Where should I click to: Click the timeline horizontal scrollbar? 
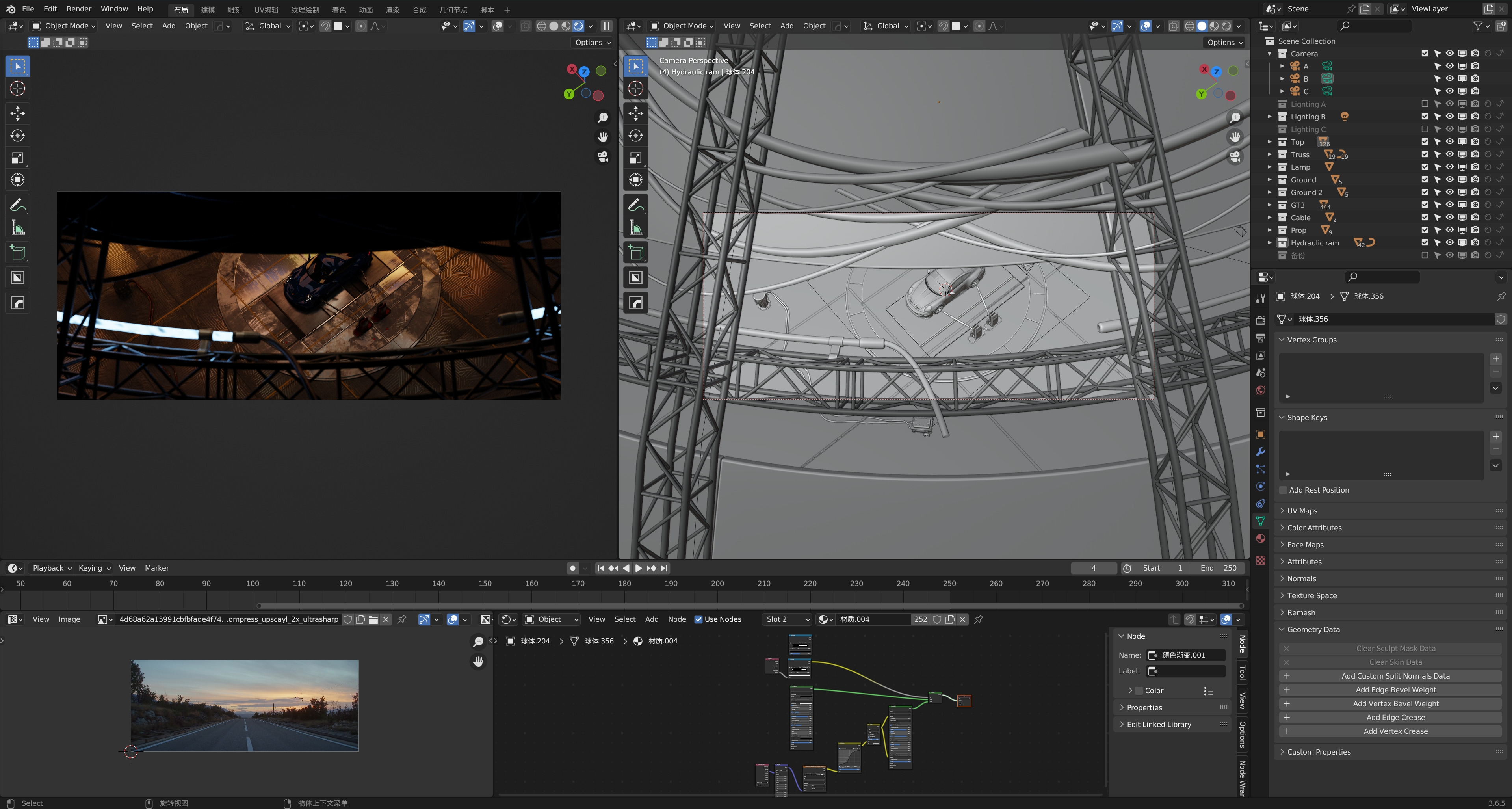(x=750, y=606)
